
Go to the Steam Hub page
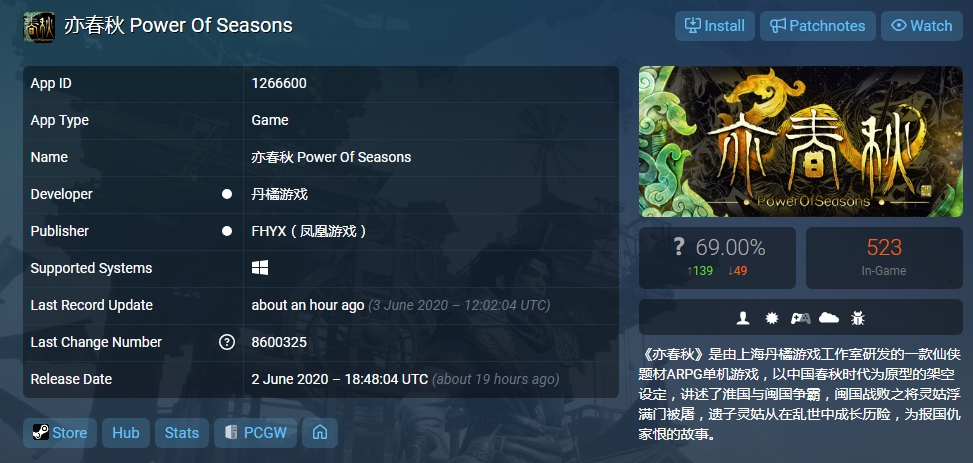click(126, 433)
